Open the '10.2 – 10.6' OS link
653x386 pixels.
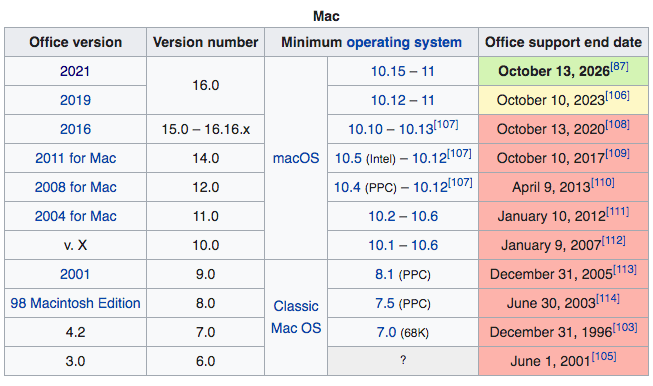click(x=403, y=216)
